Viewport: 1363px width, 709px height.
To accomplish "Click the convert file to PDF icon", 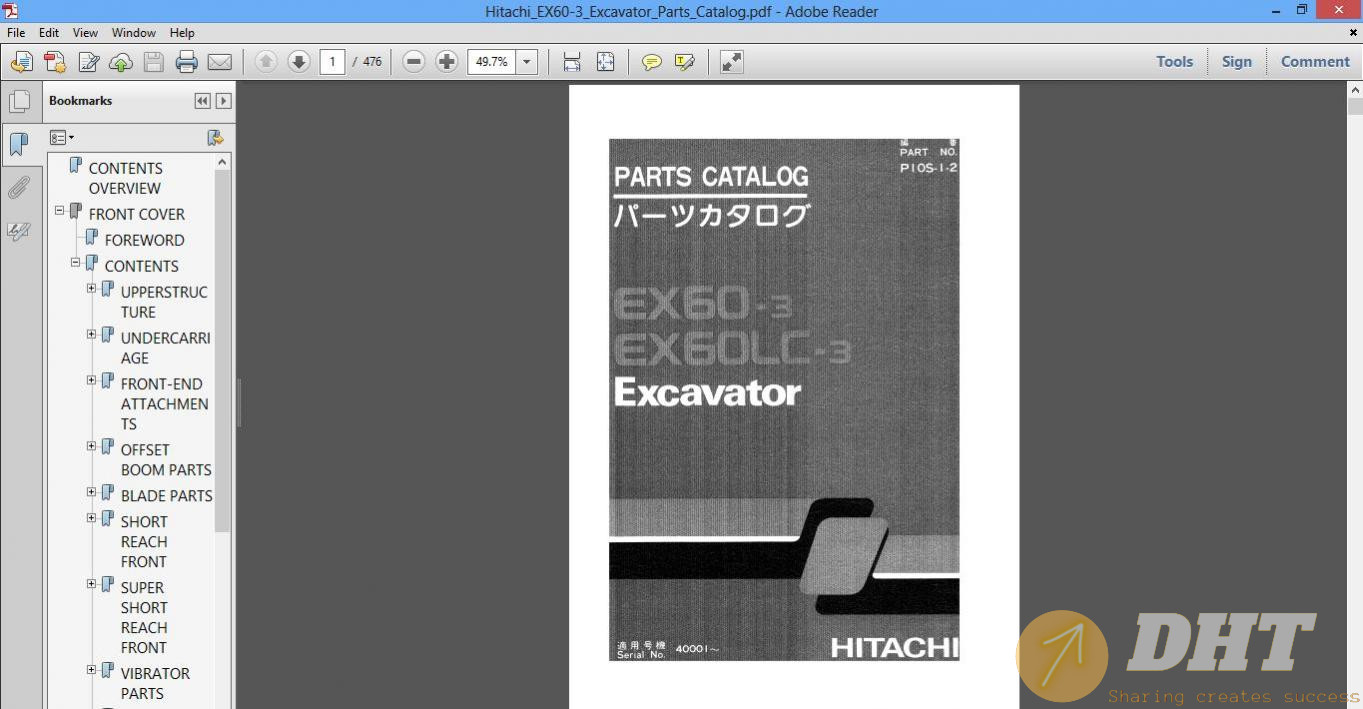I will [54, 62].
